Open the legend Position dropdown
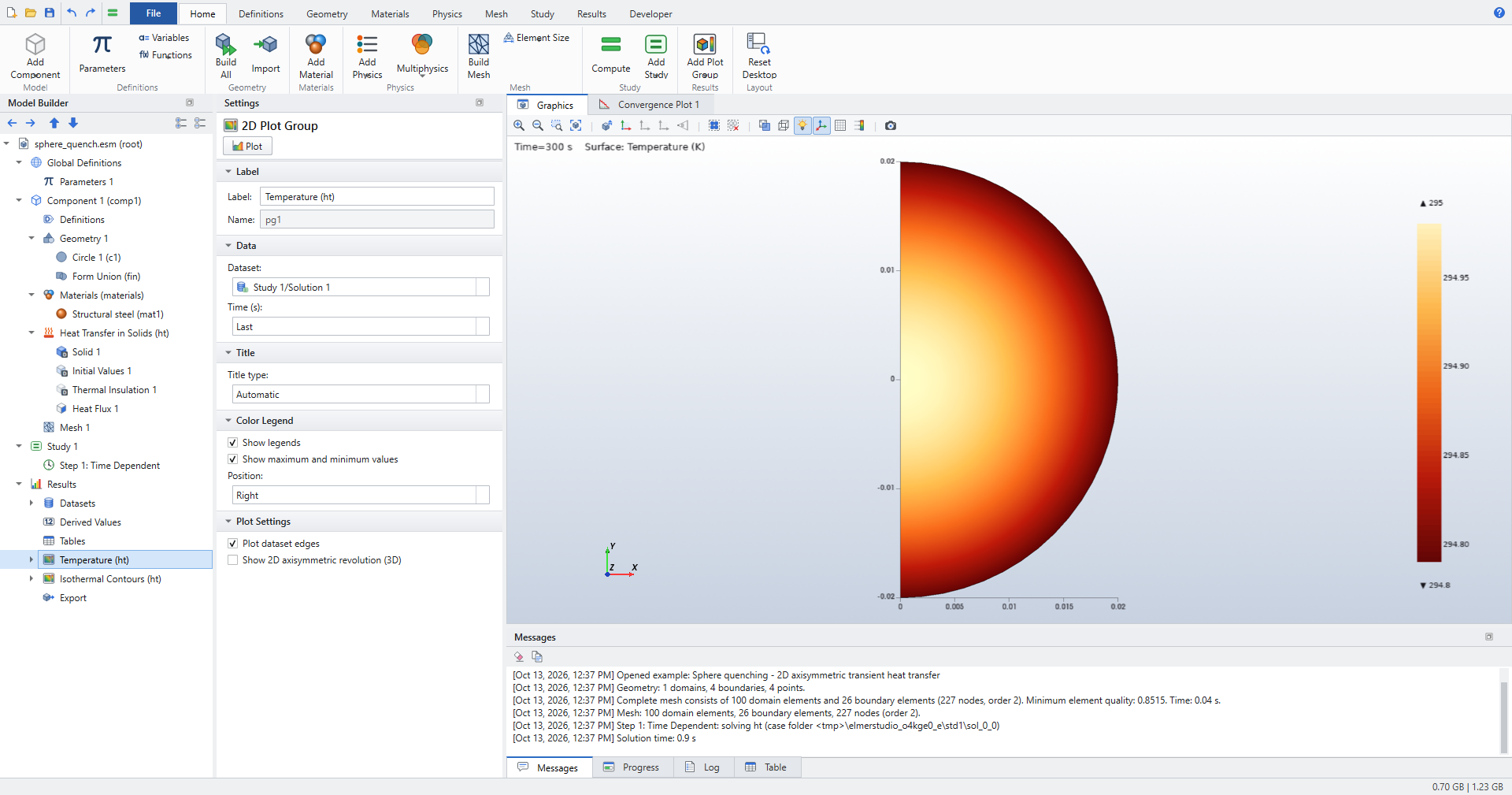 tap(361, 496)
